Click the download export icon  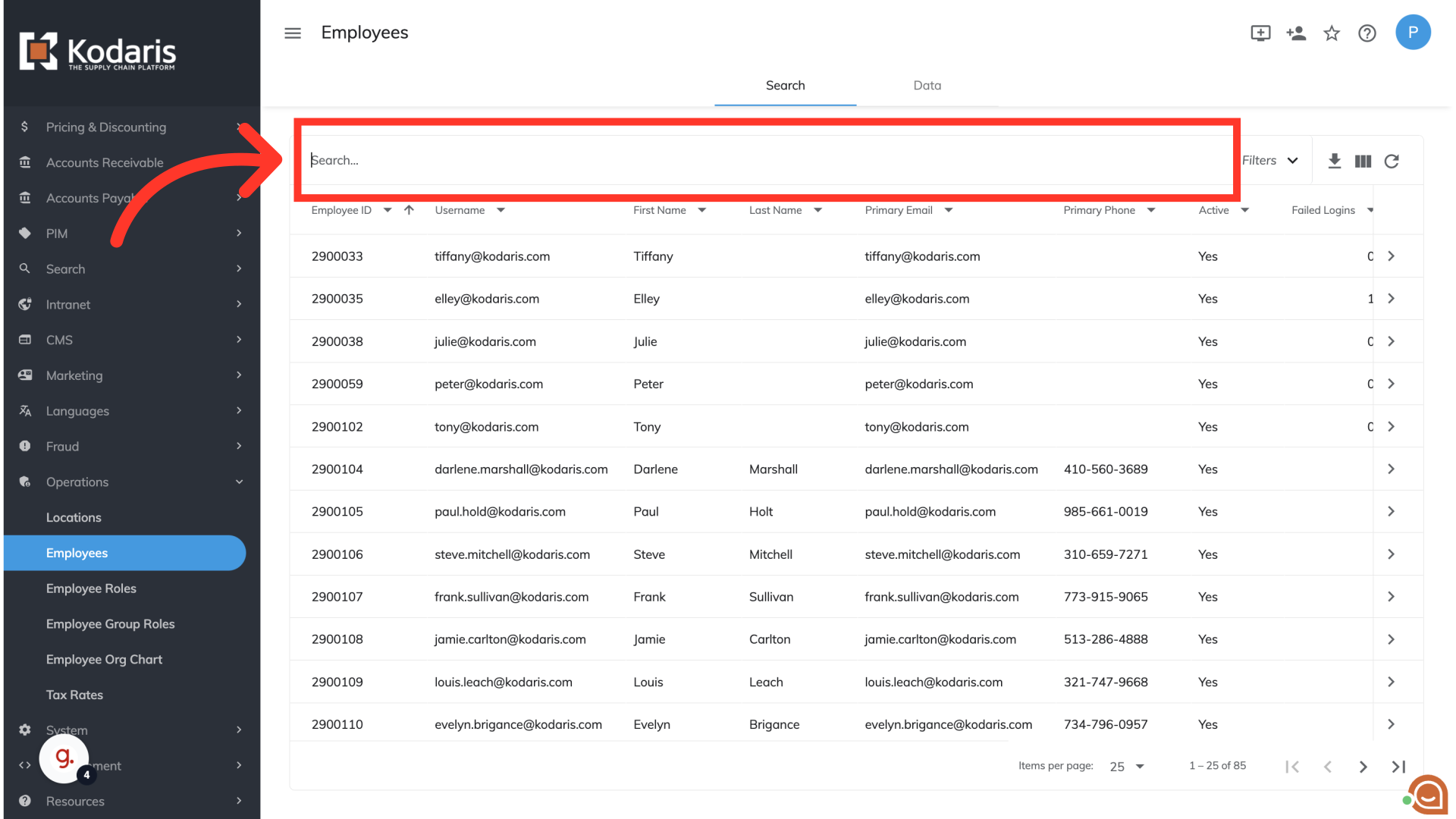tap(1335, 161)
